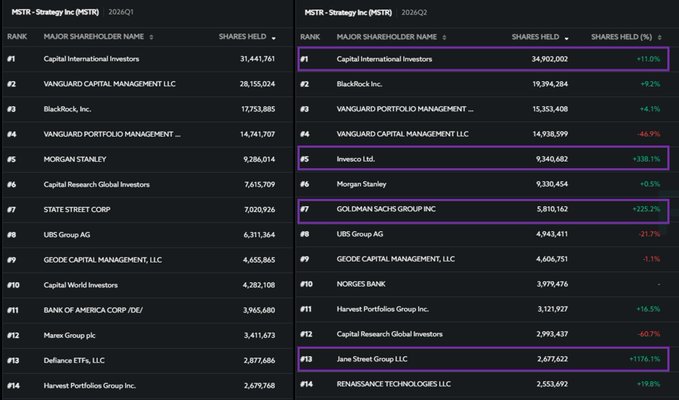The width and height of the screenshot is (679, 400).
Task: Click shares value 31,441,761
Action: 257,59
